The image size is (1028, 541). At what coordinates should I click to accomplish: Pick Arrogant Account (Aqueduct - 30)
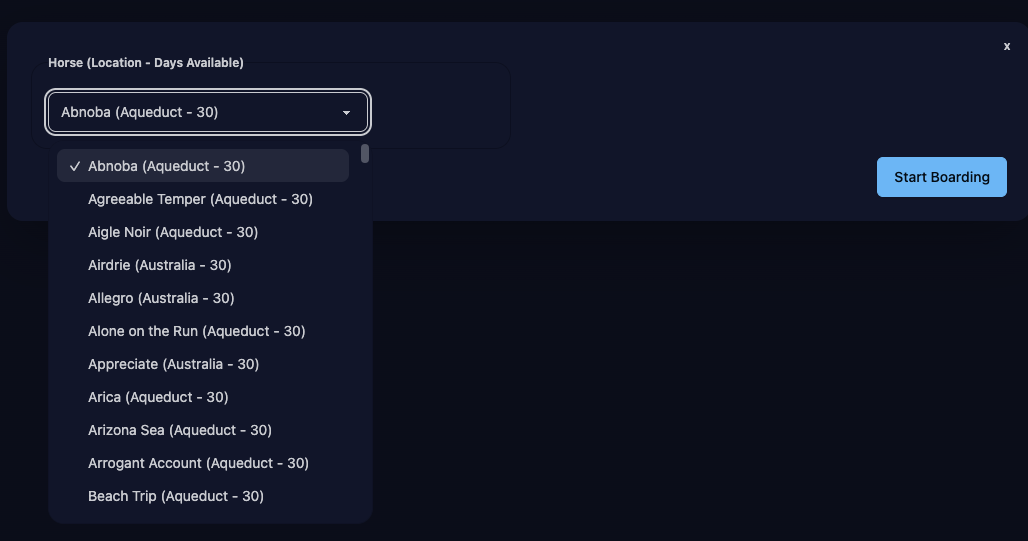click(x=198, y=463)
